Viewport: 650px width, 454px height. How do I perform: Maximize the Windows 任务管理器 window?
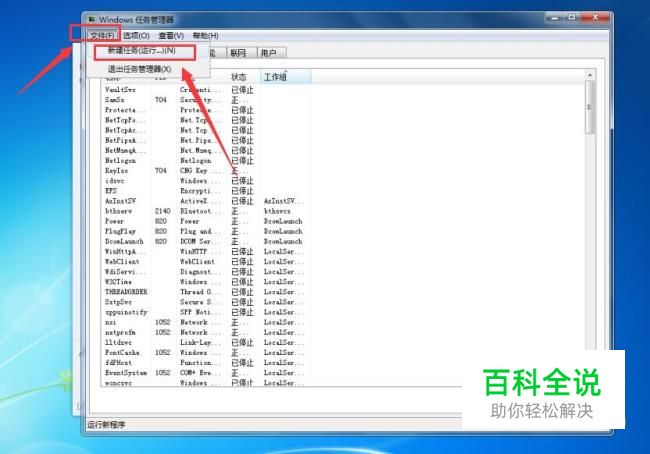(572, 17)
